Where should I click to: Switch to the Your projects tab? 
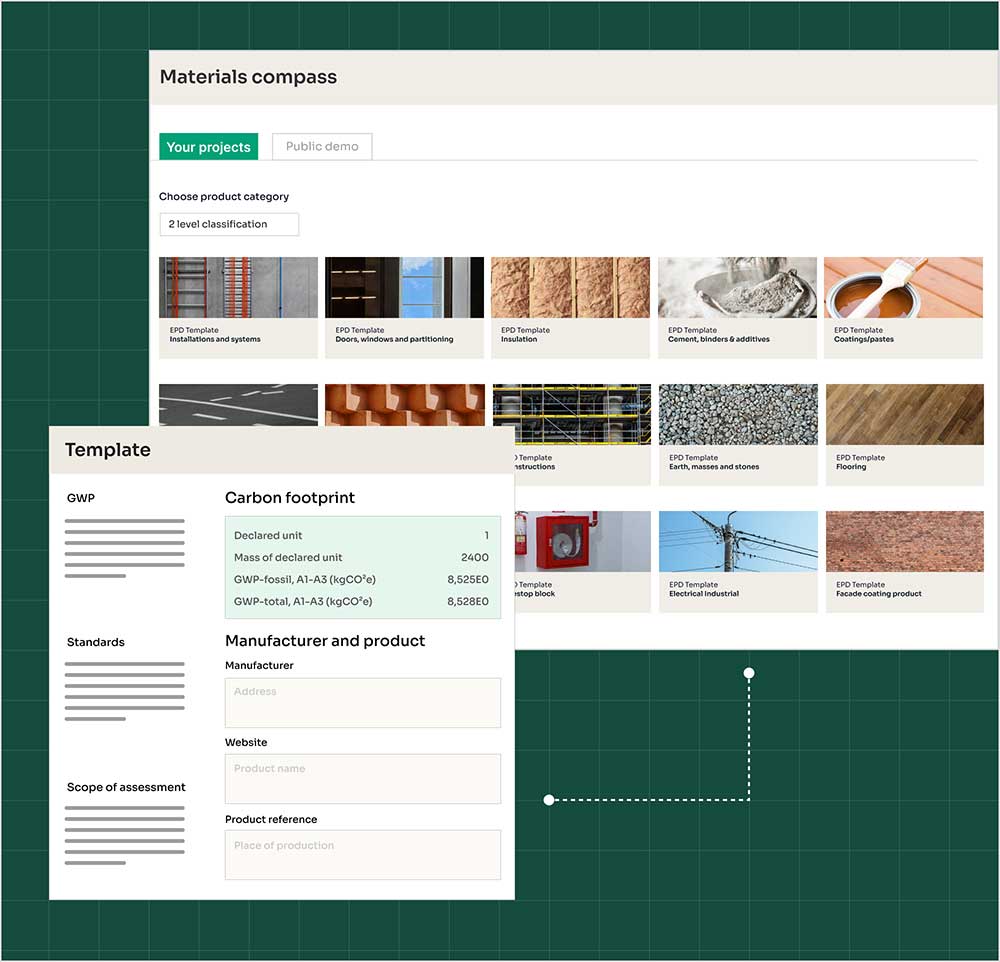[x=208, y=147]
